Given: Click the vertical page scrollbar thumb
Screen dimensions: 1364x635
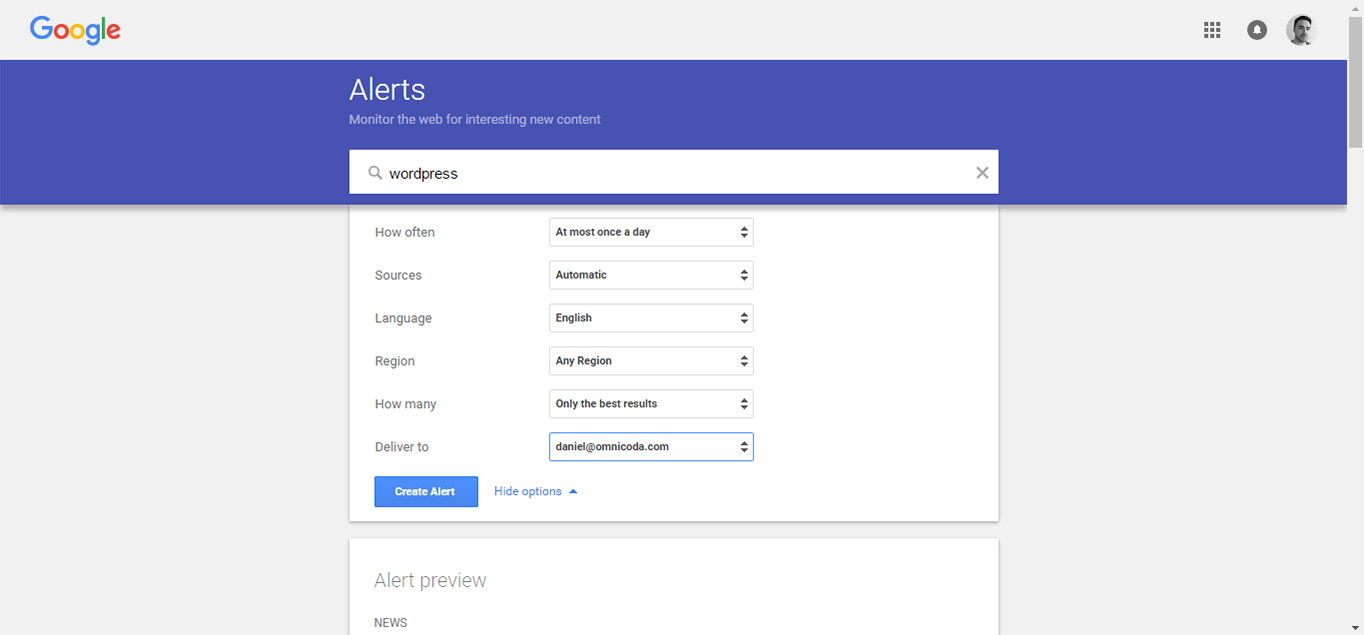Looking at the screenshot, I should click(1355, 82).
